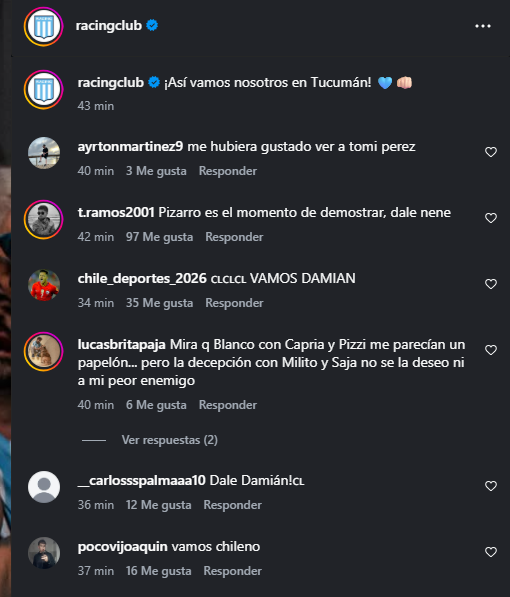Open chile_deportes_2026's profile avatar
This screenshot has width=510, height=597.
pyautogui.click(x=44, y=285)
